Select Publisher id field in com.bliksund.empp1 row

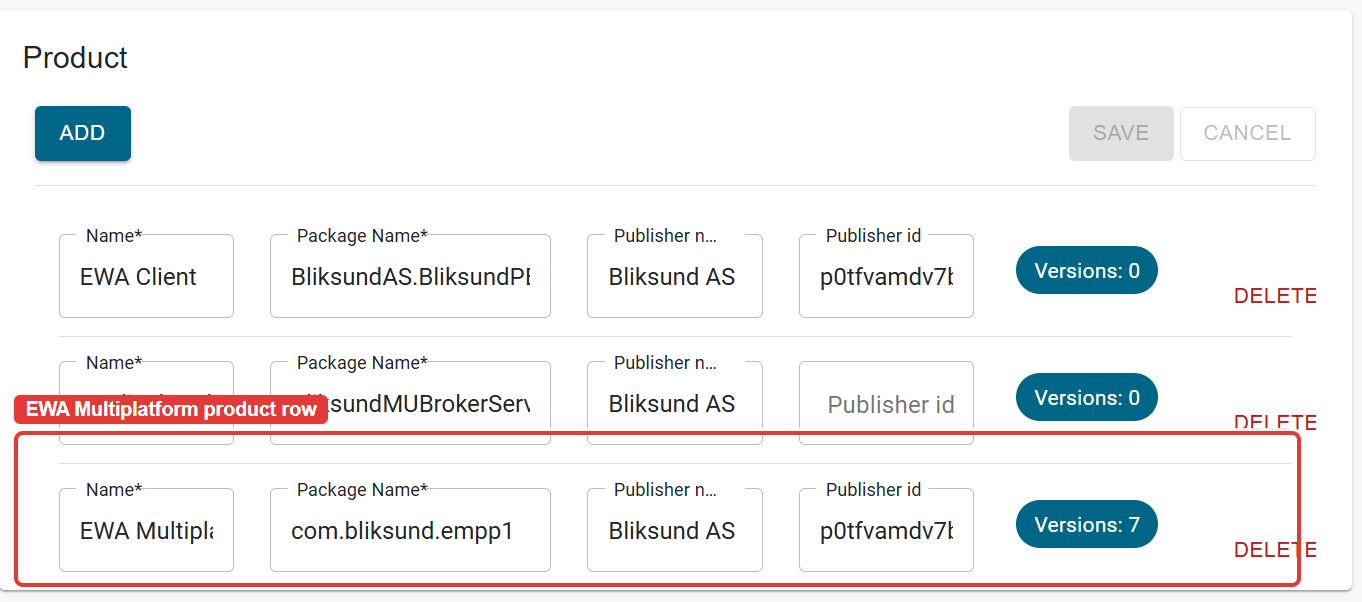click(886, 530)
